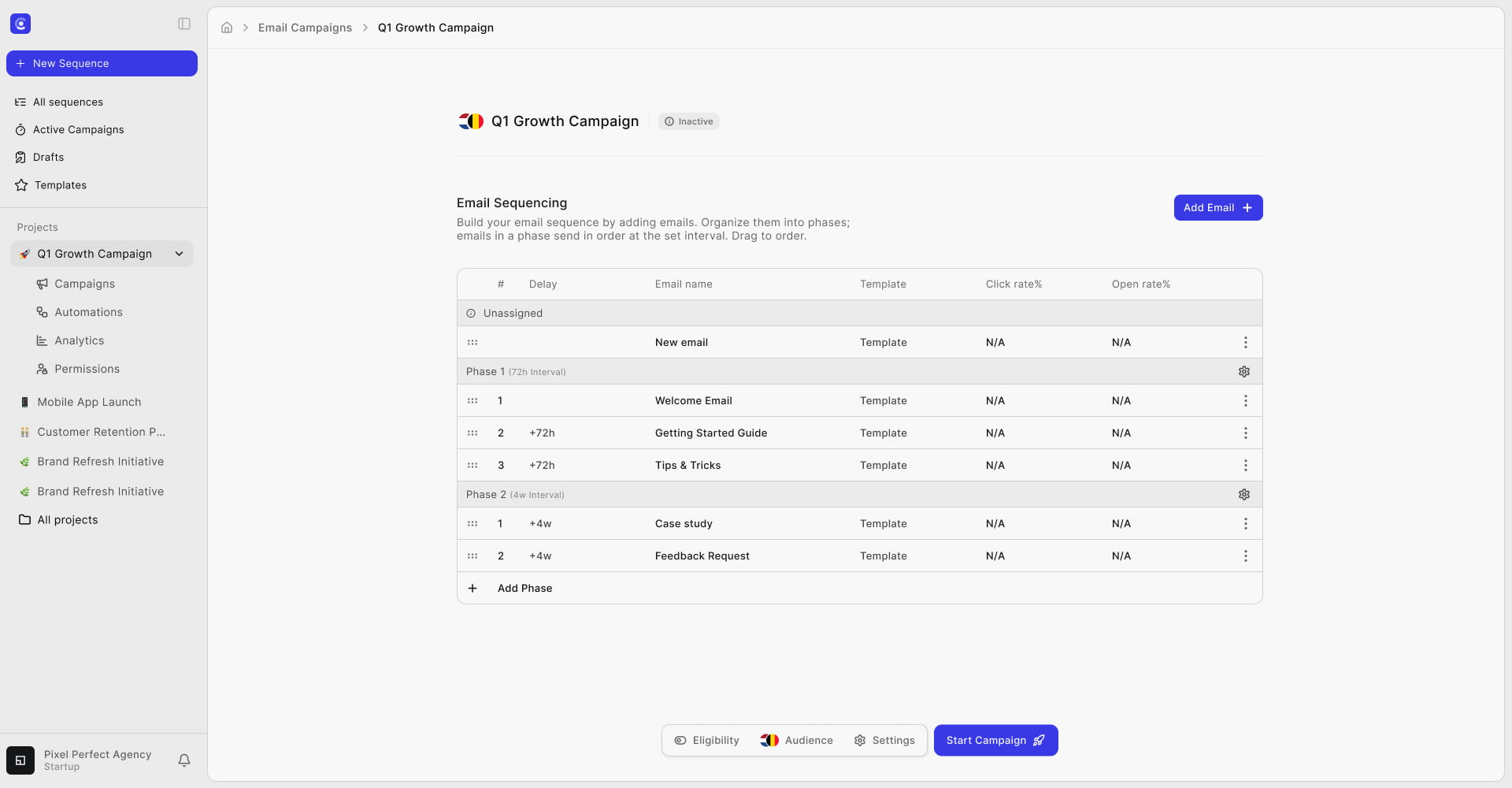Click the New Sequence button
Image resolution: width=1512 pixels, height=788 pixels.
point(102,64)
